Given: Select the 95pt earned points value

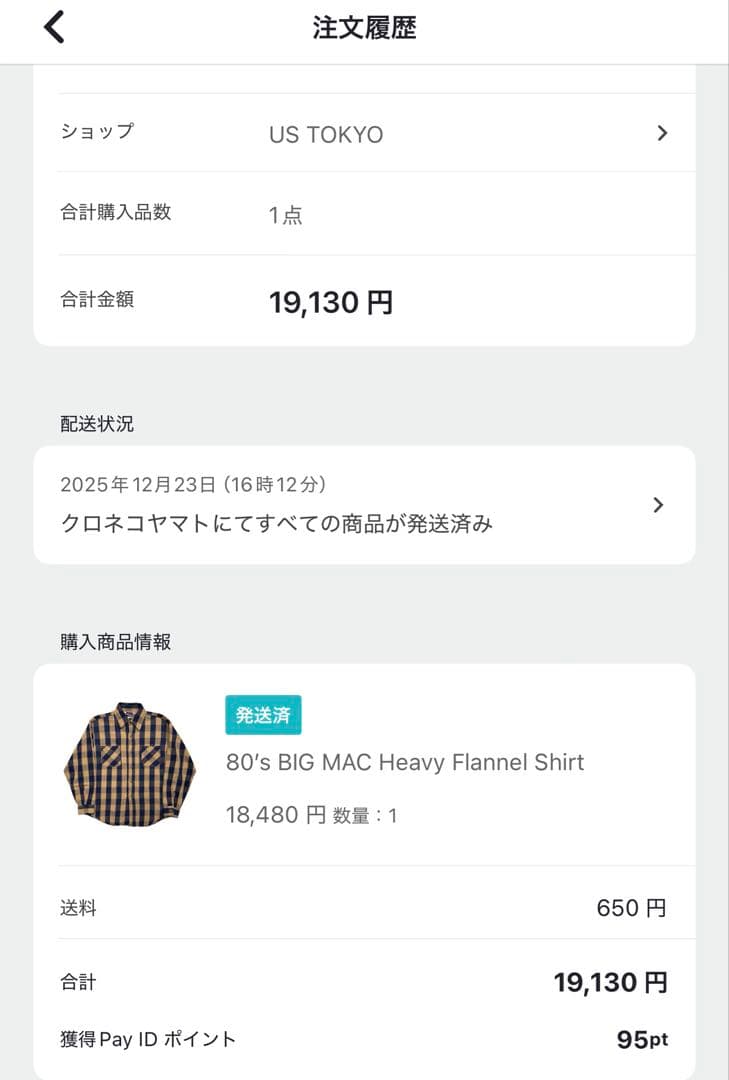Looking at the screenshot, I should tap(642, 1040).
